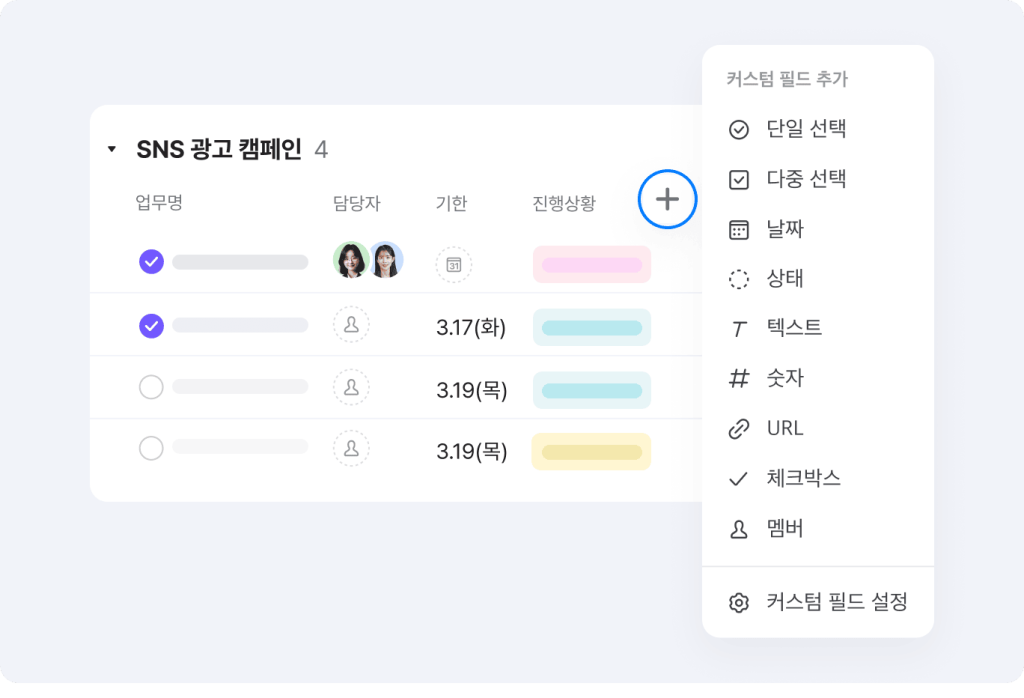Click the assignee avatars in first row
Screen dimensions: 1024x698
click(368, 261)
